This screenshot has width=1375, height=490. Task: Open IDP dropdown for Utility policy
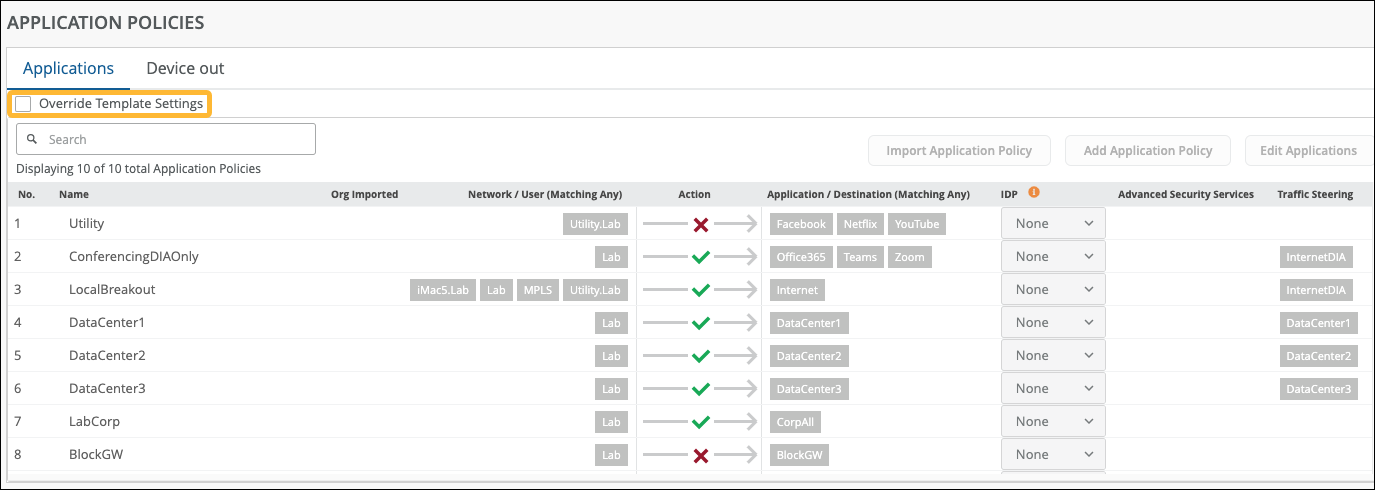point(1053,224)
